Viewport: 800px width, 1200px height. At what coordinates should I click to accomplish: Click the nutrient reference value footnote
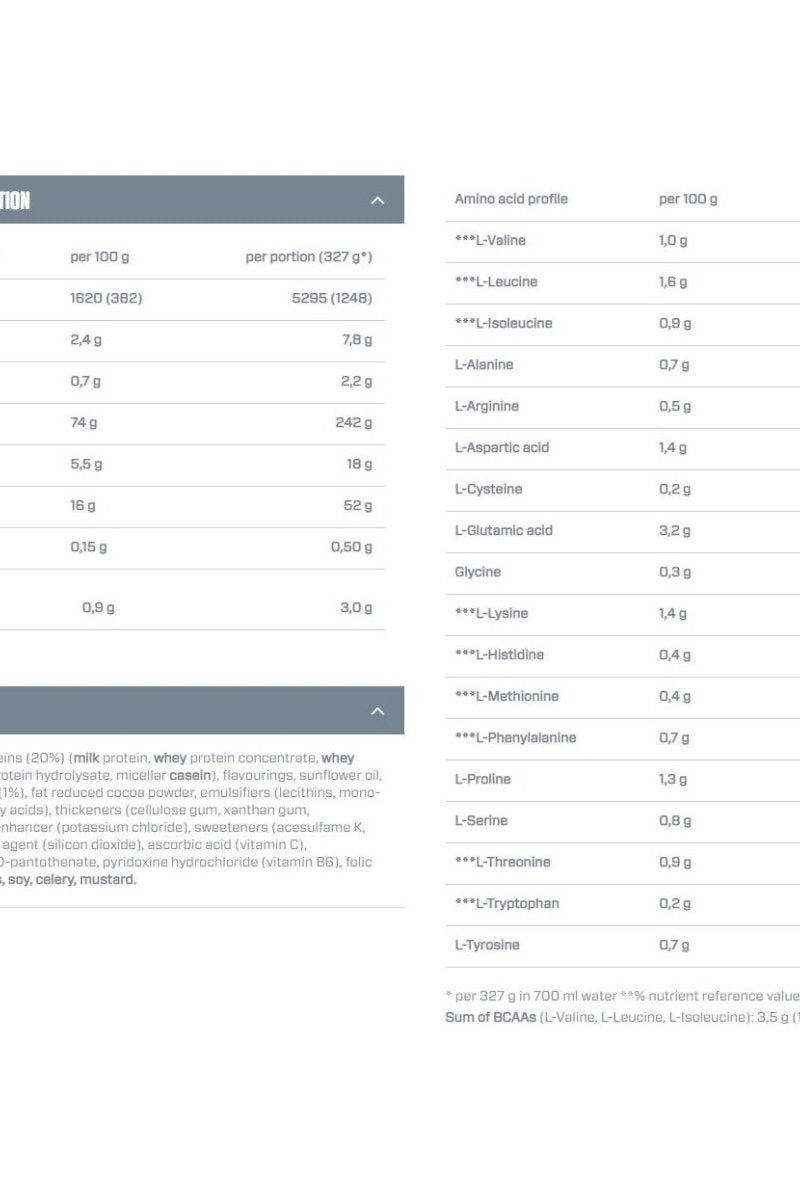(620, 995)
